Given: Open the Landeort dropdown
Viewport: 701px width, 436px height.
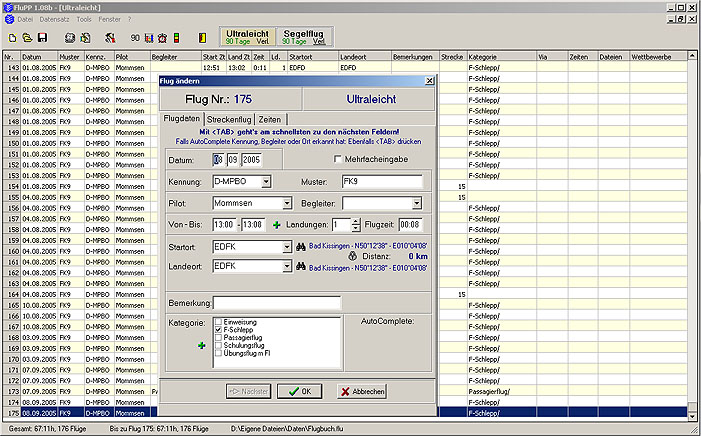Looking at the screenshot, I should (x=287, y=267).
